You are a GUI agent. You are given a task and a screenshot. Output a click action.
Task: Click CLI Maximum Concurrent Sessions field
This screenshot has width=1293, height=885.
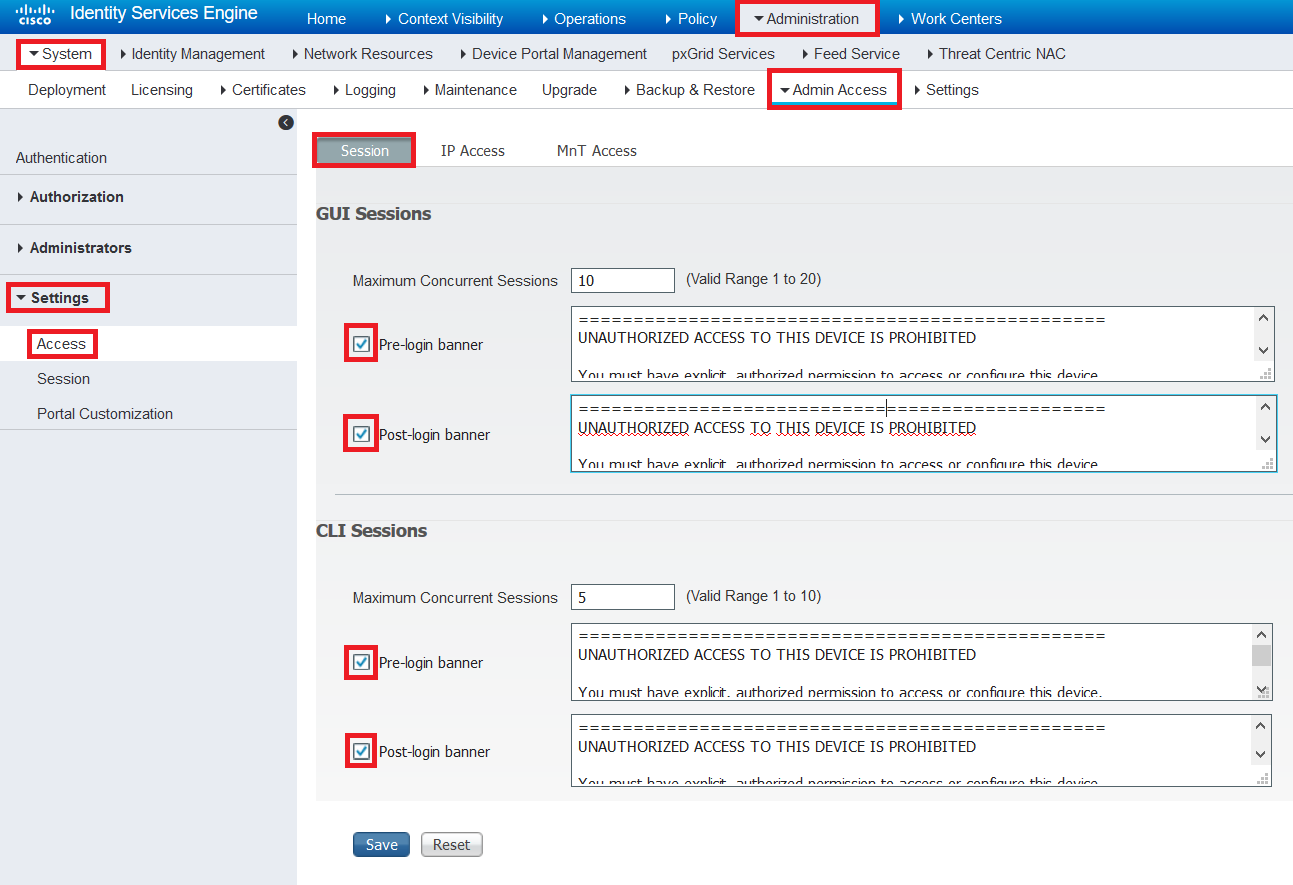coord(623,597)
